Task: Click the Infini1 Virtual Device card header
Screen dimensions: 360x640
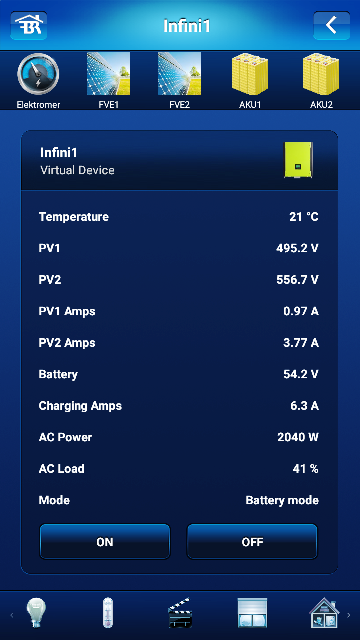Action: point(179,160)
